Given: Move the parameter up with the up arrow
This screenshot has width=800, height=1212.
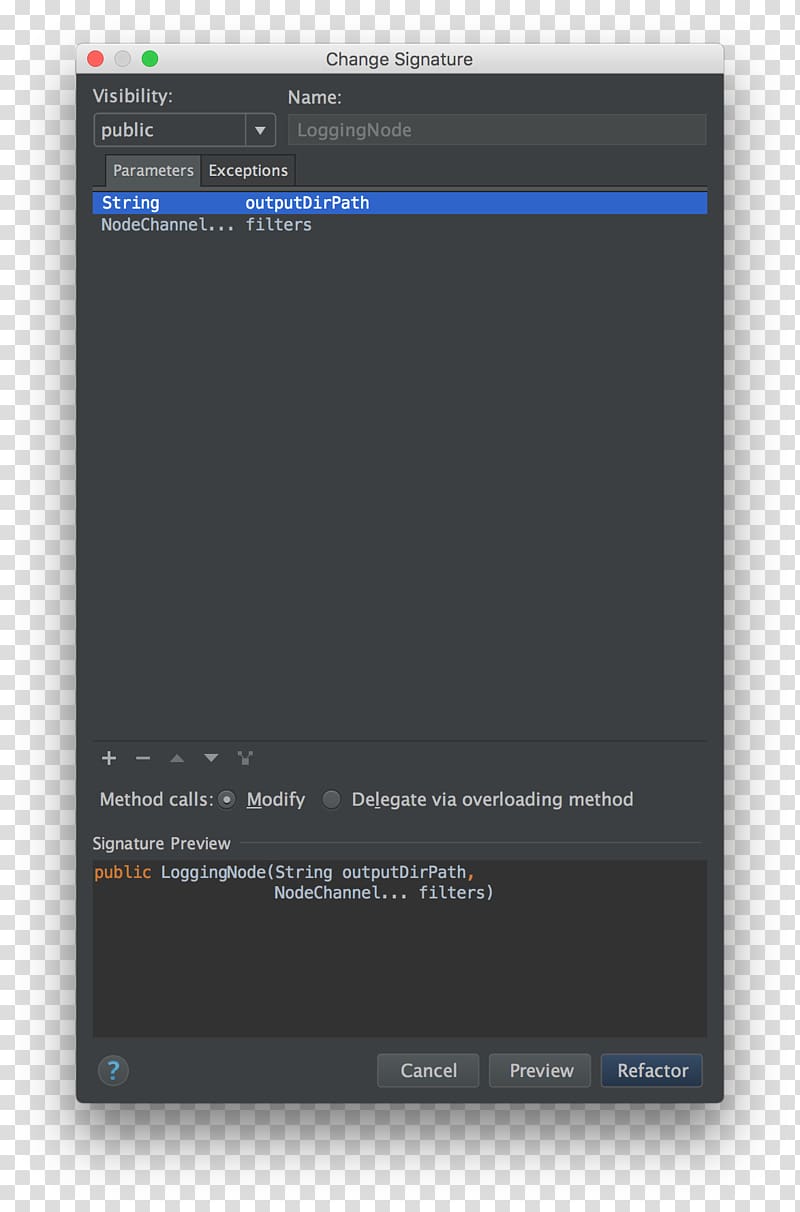Looking at the screenshot, I should [x=177, y=758].
